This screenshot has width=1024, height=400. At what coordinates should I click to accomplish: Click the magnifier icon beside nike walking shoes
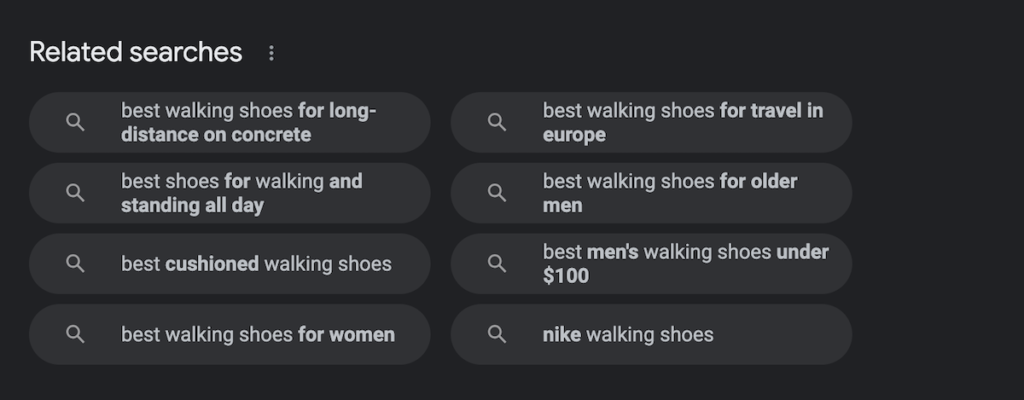click(x=498, y=334)
